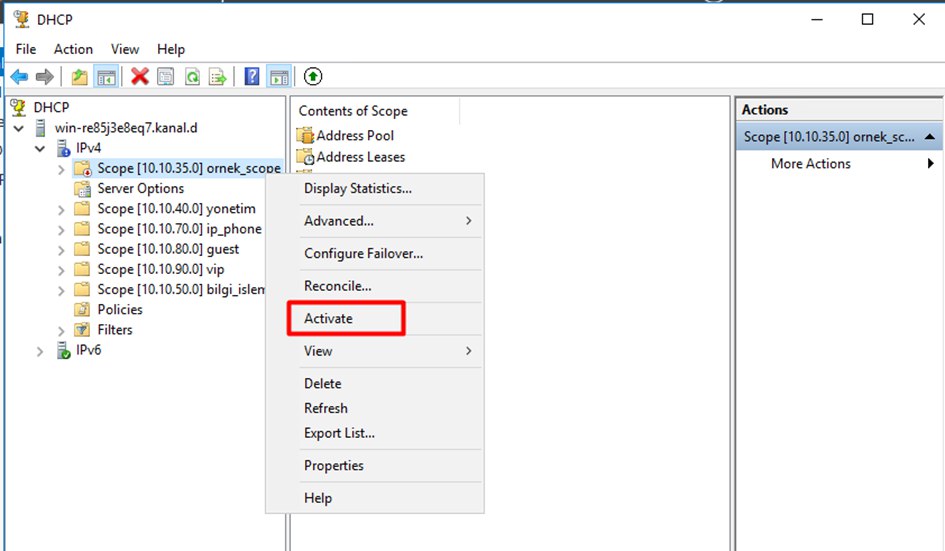The width and height of the screenshot is (945, 551).
Task: Click the red Delete X toolbar icon
Action: tap(140, 77)
